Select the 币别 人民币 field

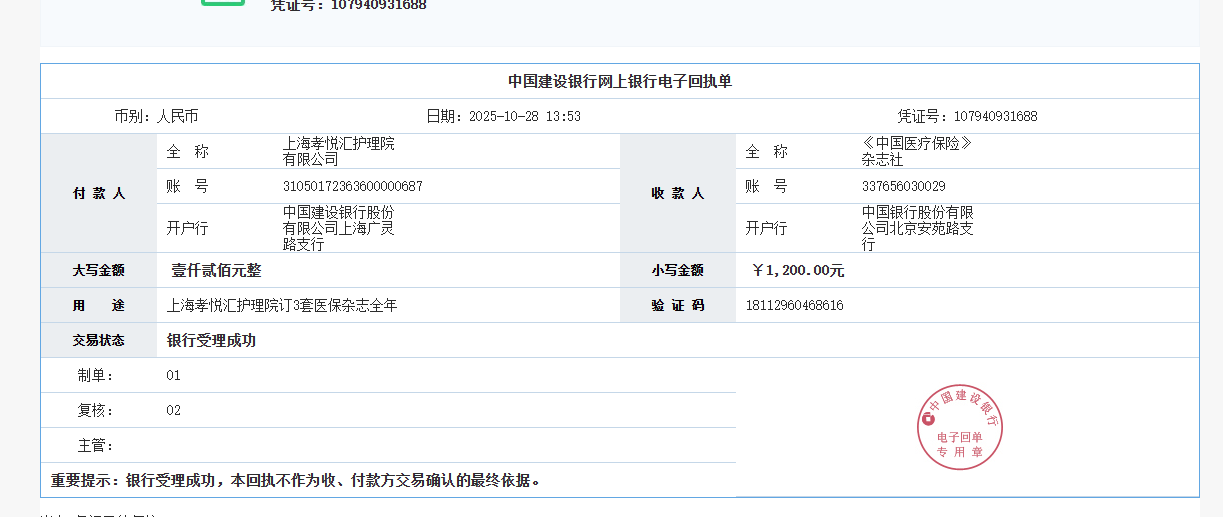pos(156,116)
